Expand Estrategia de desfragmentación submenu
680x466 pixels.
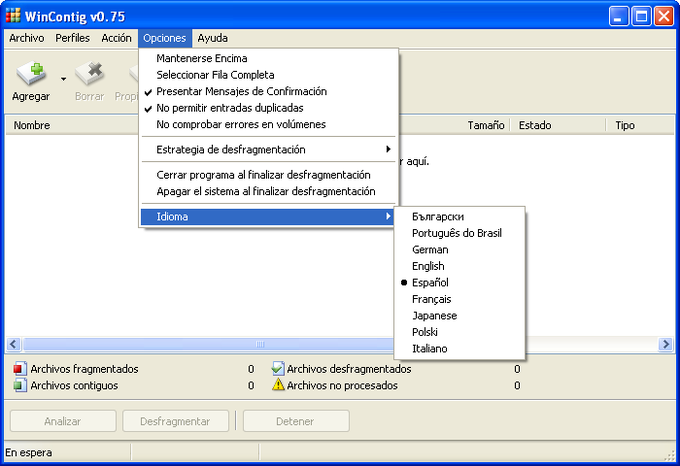[269, 150]
